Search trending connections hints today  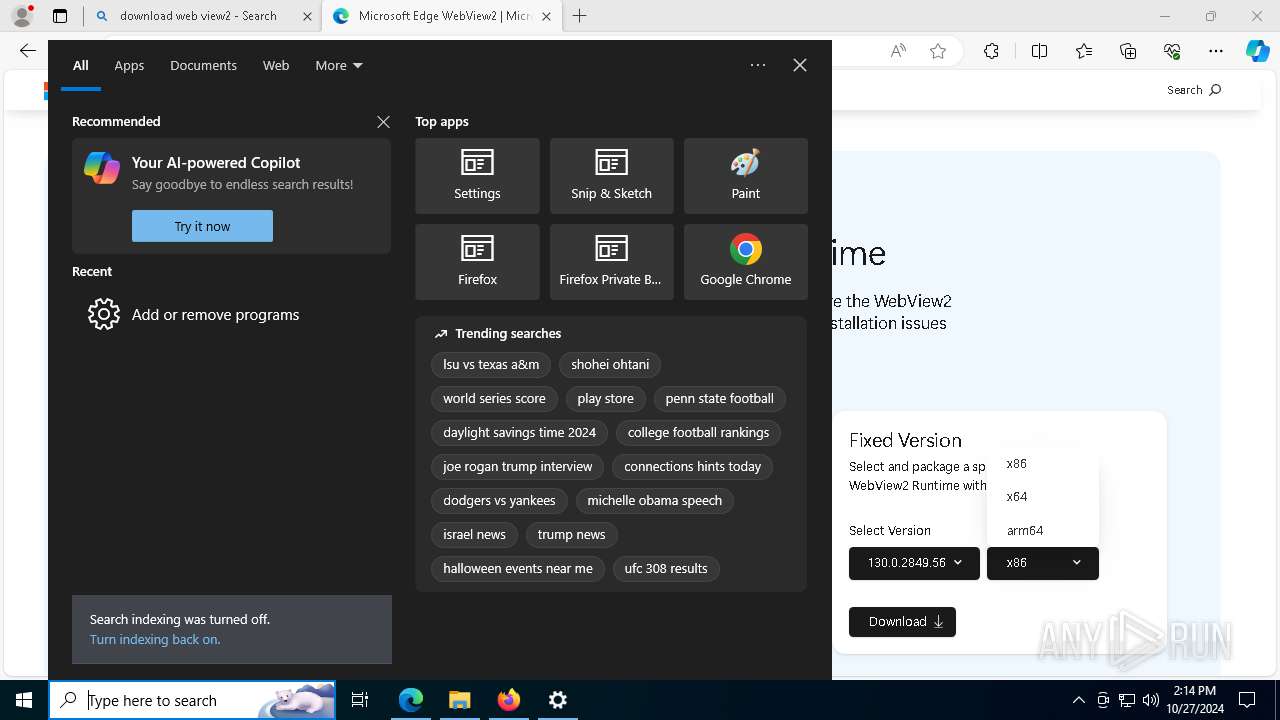pos(692,466)
